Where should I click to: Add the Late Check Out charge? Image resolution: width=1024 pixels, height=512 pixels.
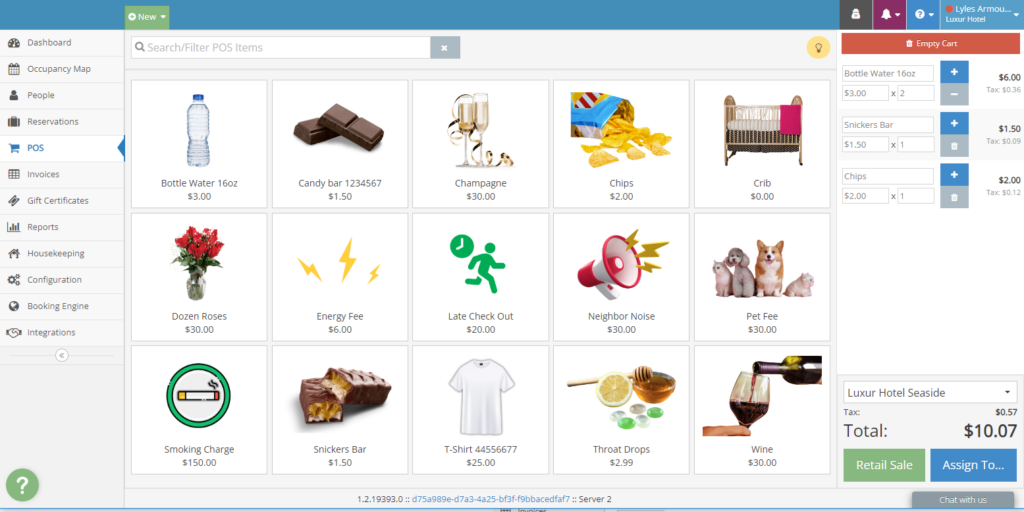(x=480, y=276)
